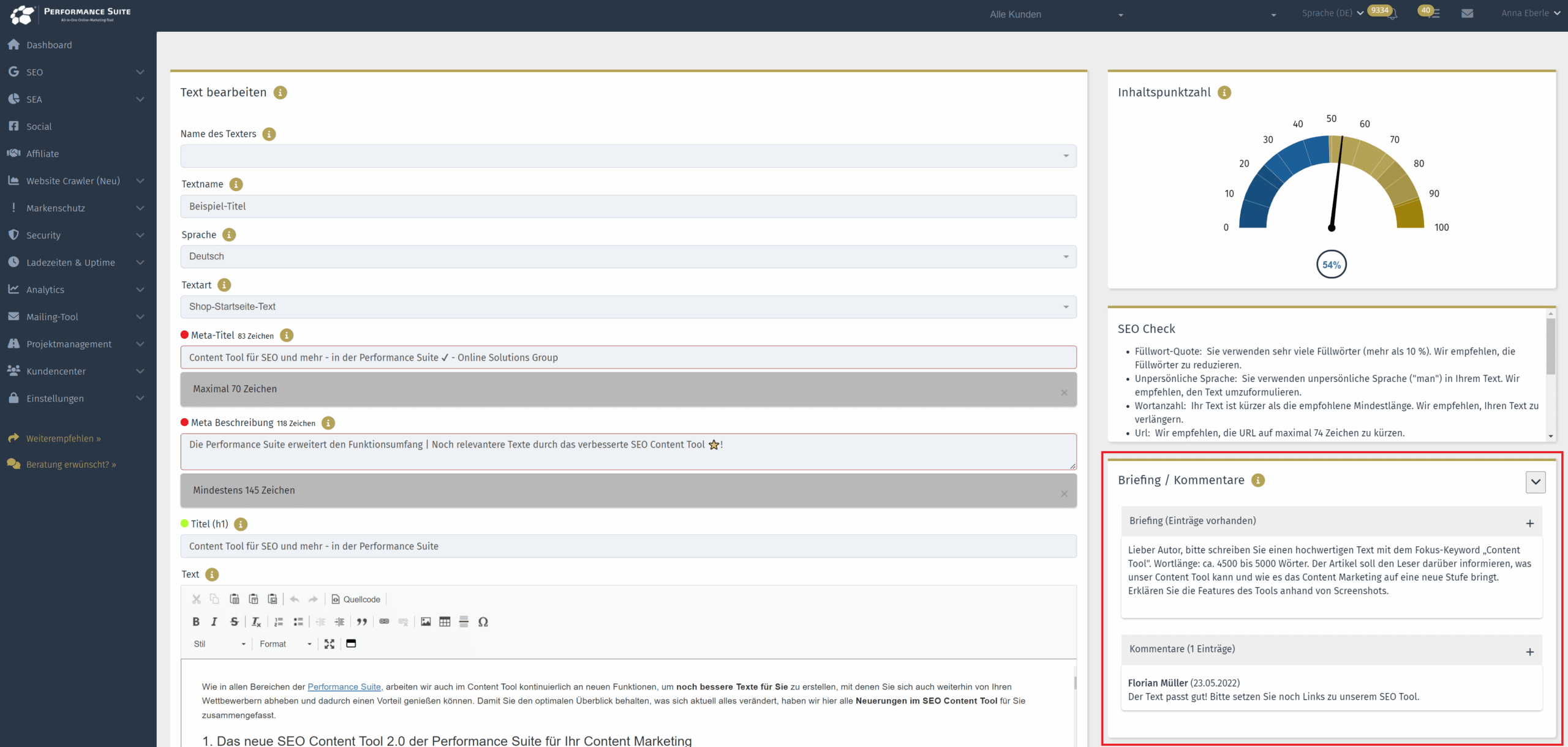
Task: Insert a numbered list
Action: (x=279, y=621)
